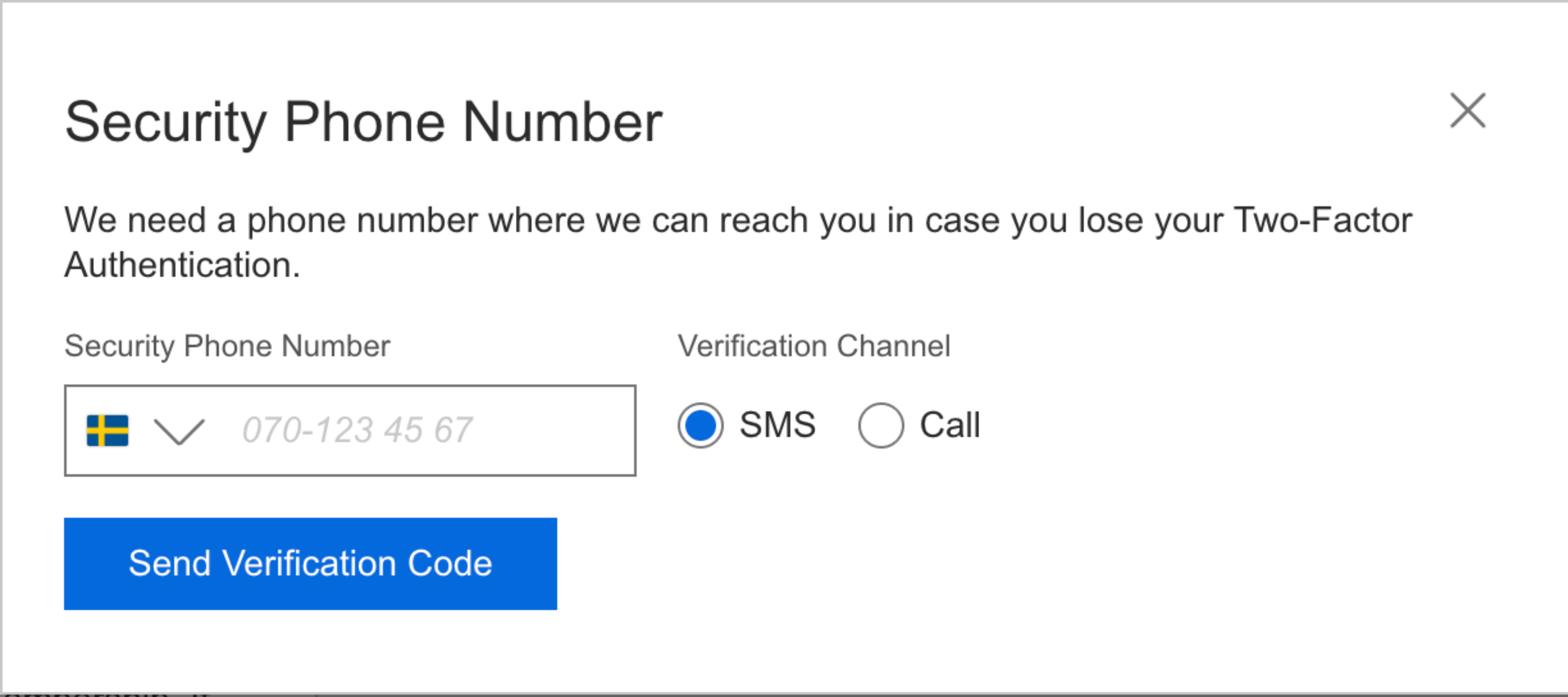Click the 070-123 45 67 placeholder text
This screenshot has width=1568, height=697.
click(x=358, y=430)
